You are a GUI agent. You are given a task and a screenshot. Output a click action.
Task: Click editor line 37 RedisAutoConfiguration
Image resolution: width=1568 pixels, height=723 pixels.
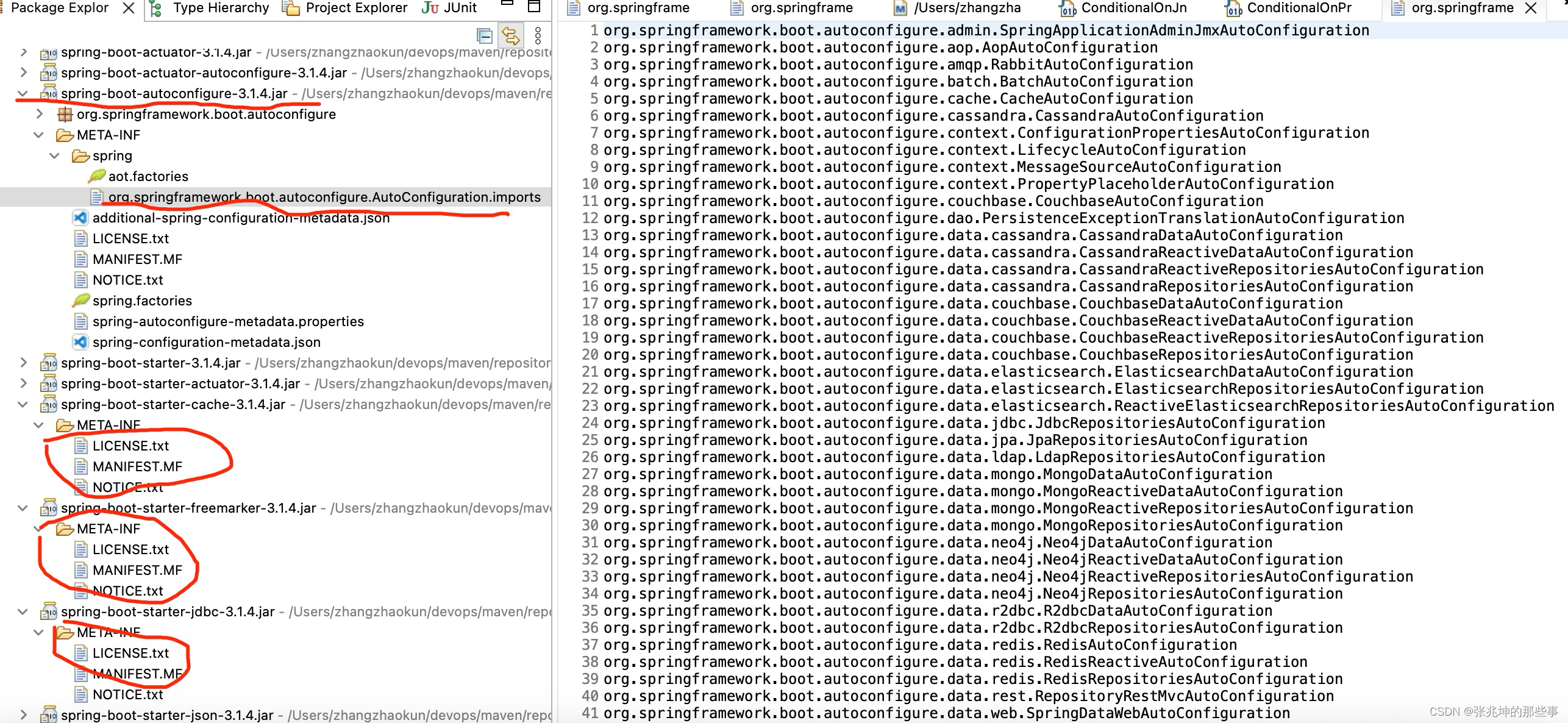coord(920,644)
